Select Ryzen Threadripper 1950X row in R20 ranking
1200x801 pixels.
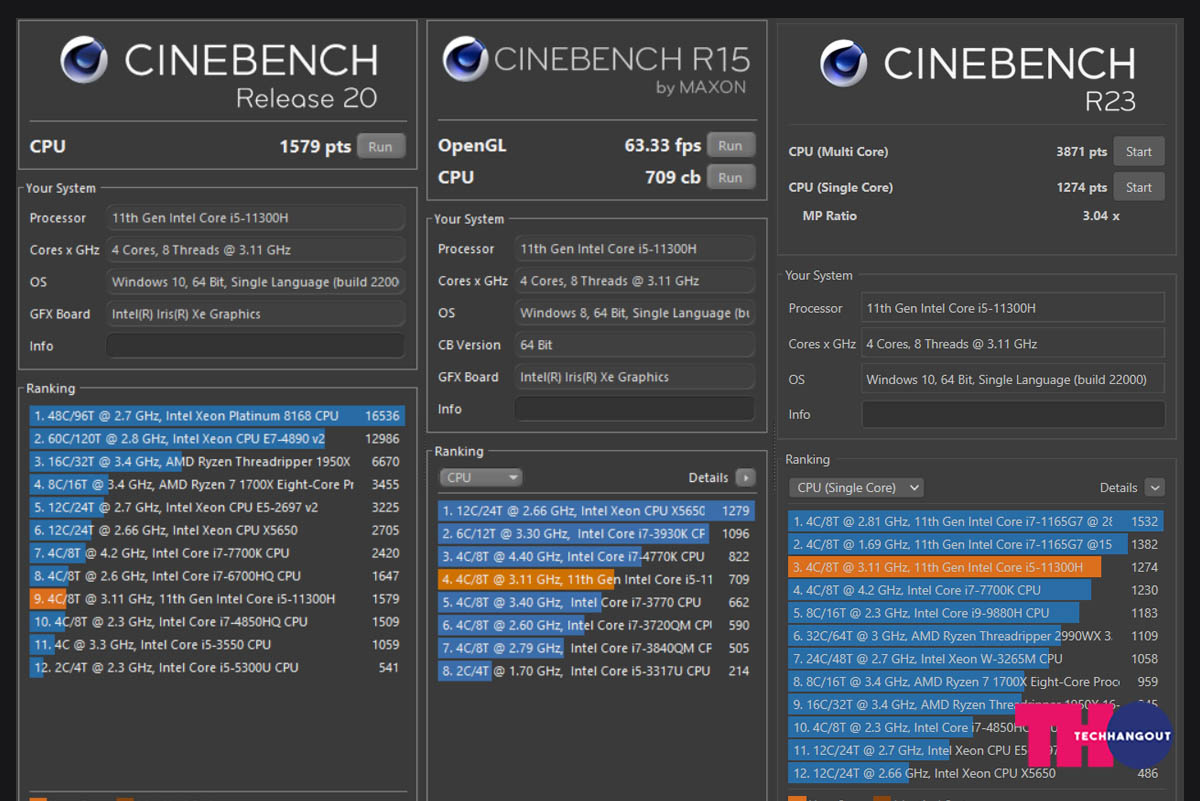tap(217, 462)
